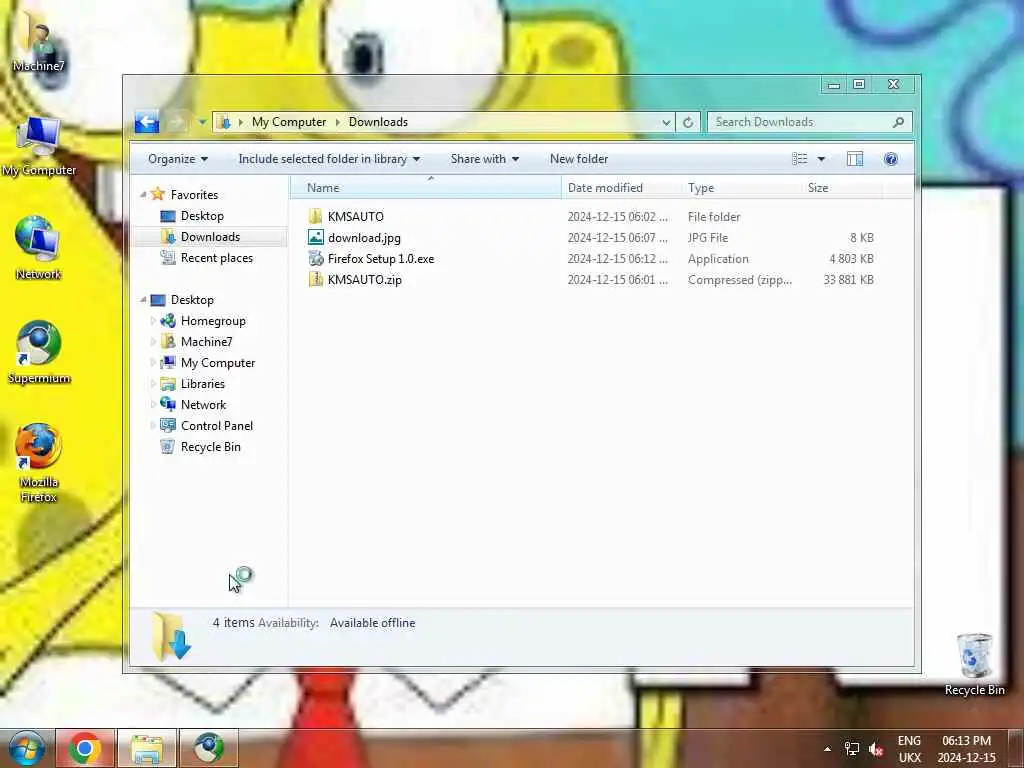Image resolution: width=1024 pixels, height=768 pixels.
Task: Open Include selected folder in library menu
Action: click(329, 159)
